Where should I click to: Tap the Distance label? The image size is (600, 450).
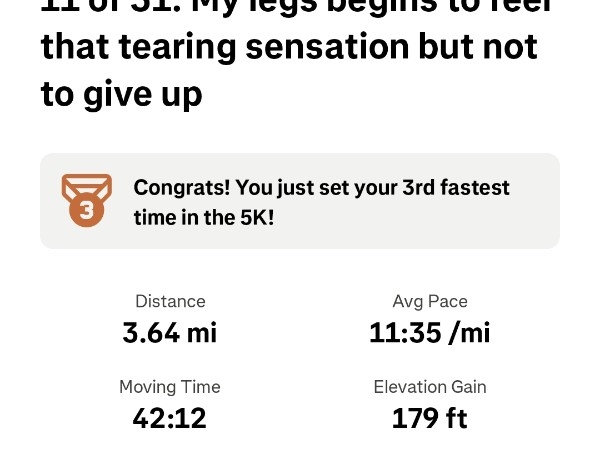click(x=170, y=301)
